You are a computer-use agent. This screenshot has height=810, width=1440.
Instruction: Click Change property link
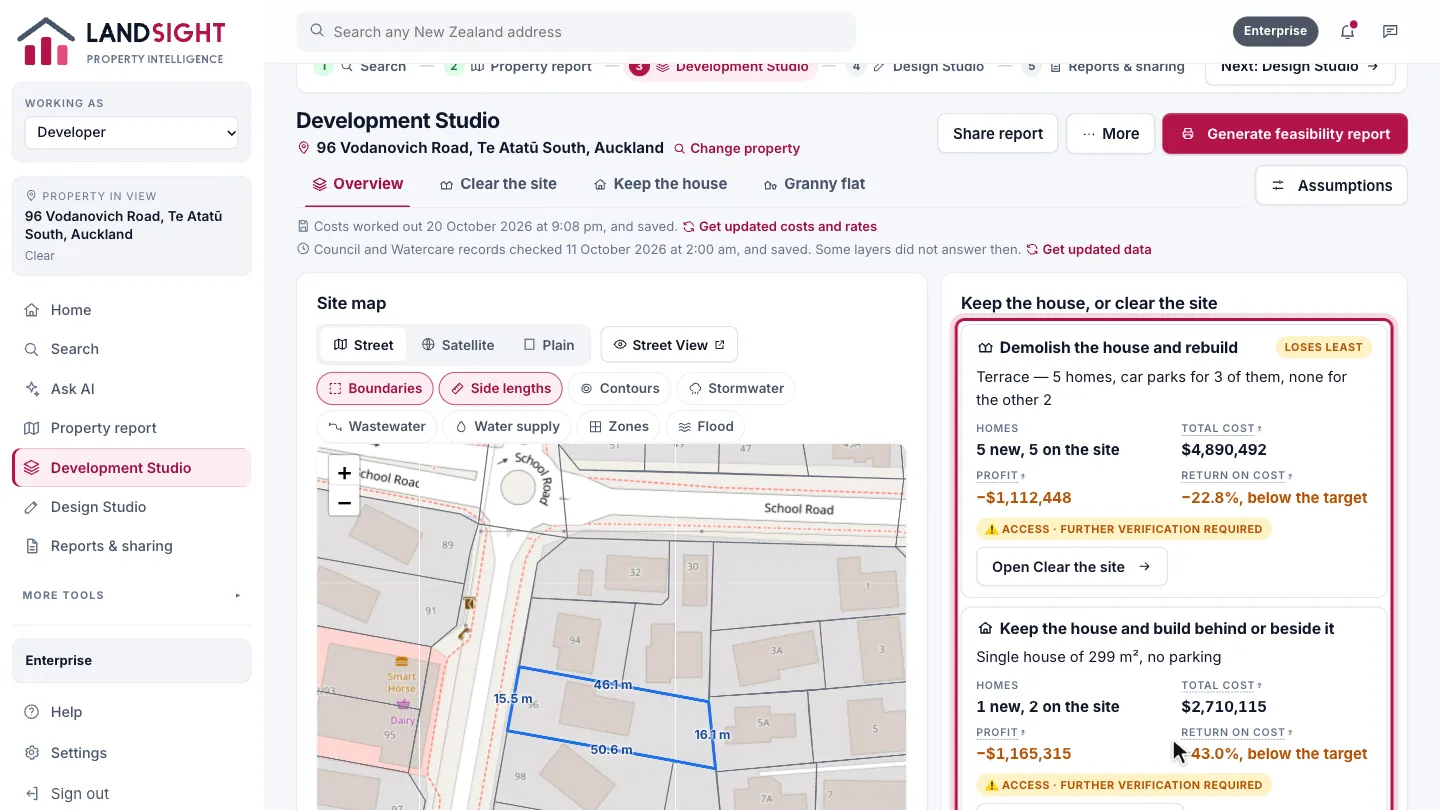pyautogui.click(x=737, y=148)
